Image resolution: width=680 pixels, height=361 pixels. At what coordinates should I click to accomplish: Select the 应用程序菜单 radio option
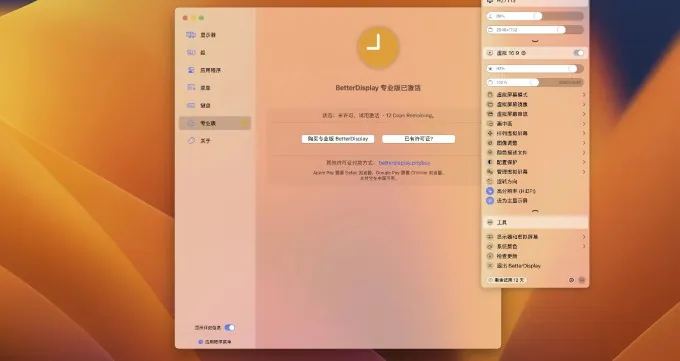(200, 342)
